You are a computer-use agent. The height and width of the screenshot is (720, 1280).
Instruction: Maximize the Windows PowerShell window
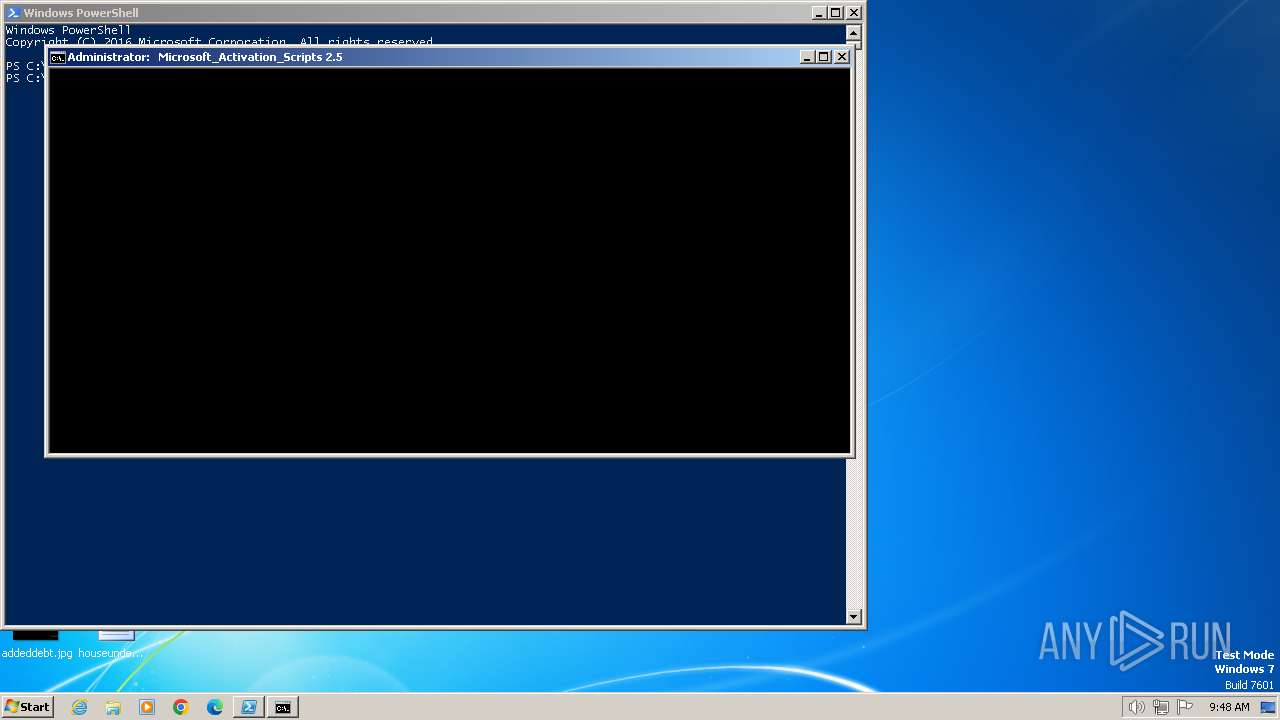point(836,13)
